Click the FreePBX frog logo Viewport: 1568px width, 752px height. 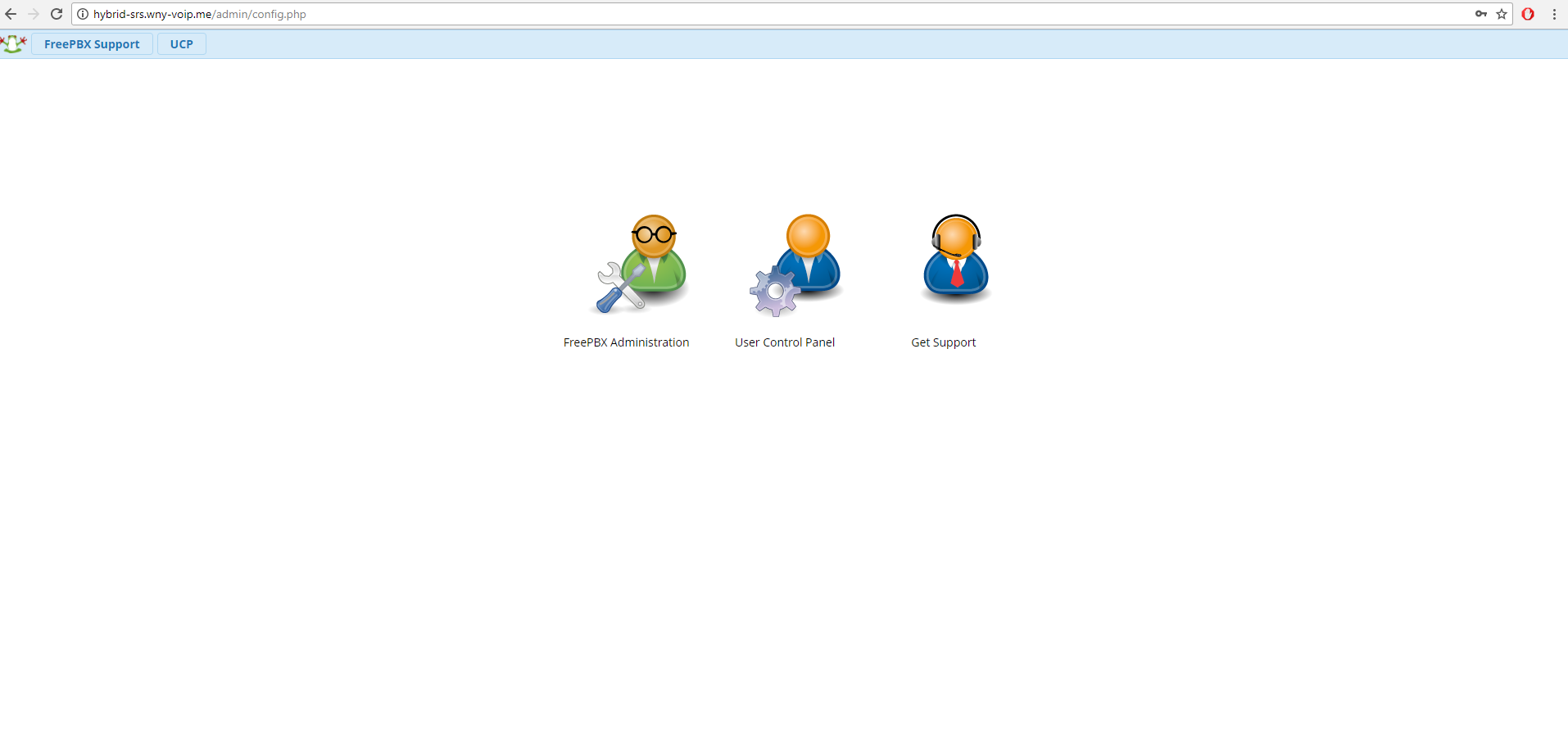coord(14,44)
